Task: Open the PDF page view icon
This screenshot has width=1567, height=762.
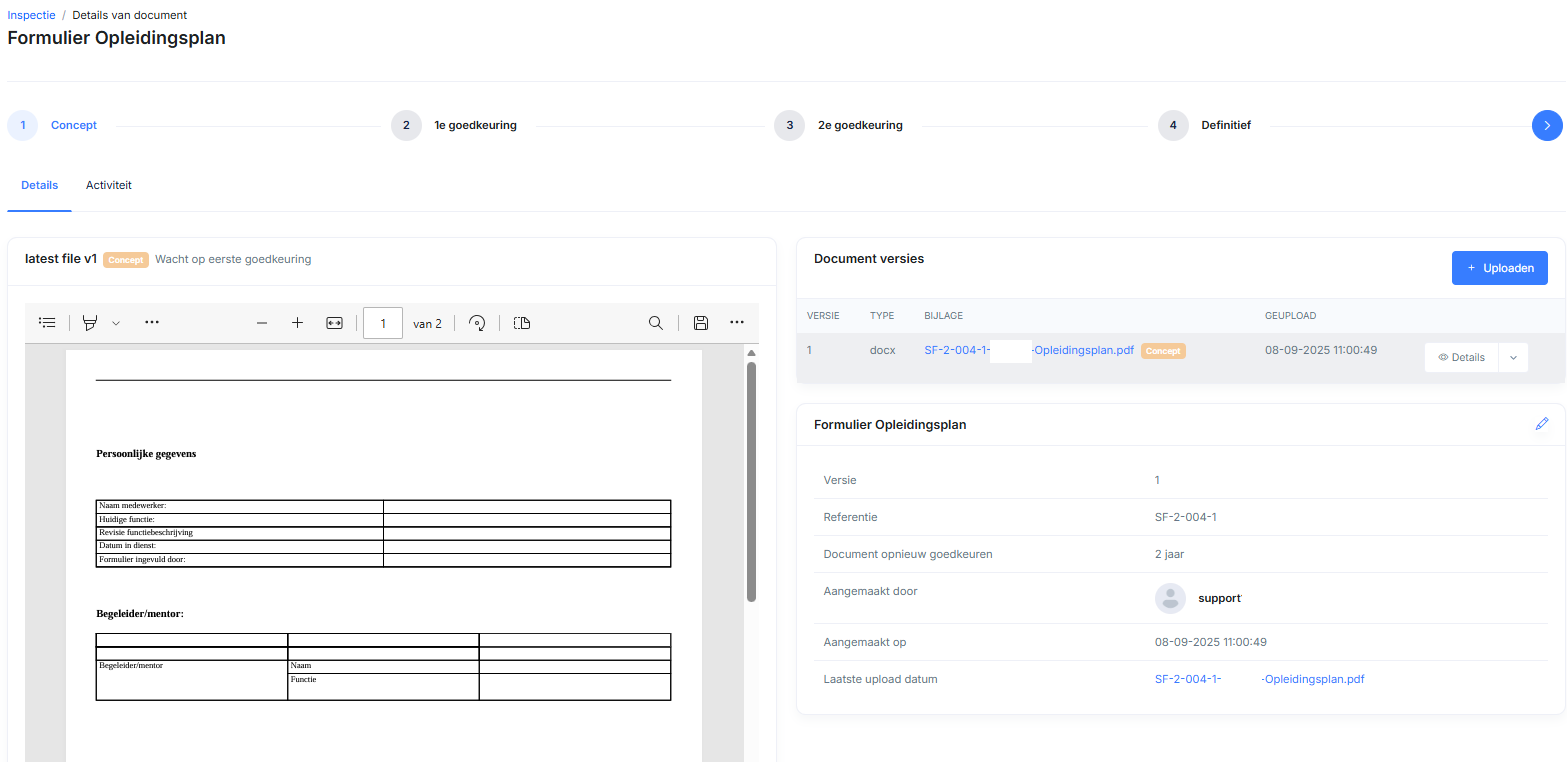Action: 521,323
